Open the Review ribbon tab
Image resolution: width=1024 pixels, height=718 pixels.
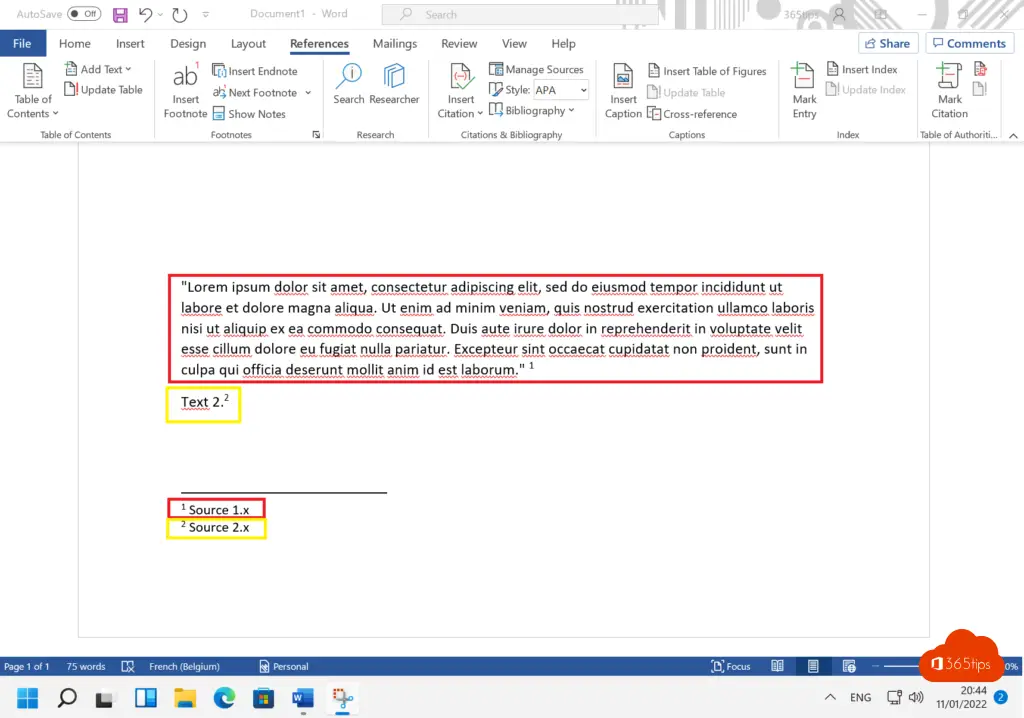tap(459, 43)
